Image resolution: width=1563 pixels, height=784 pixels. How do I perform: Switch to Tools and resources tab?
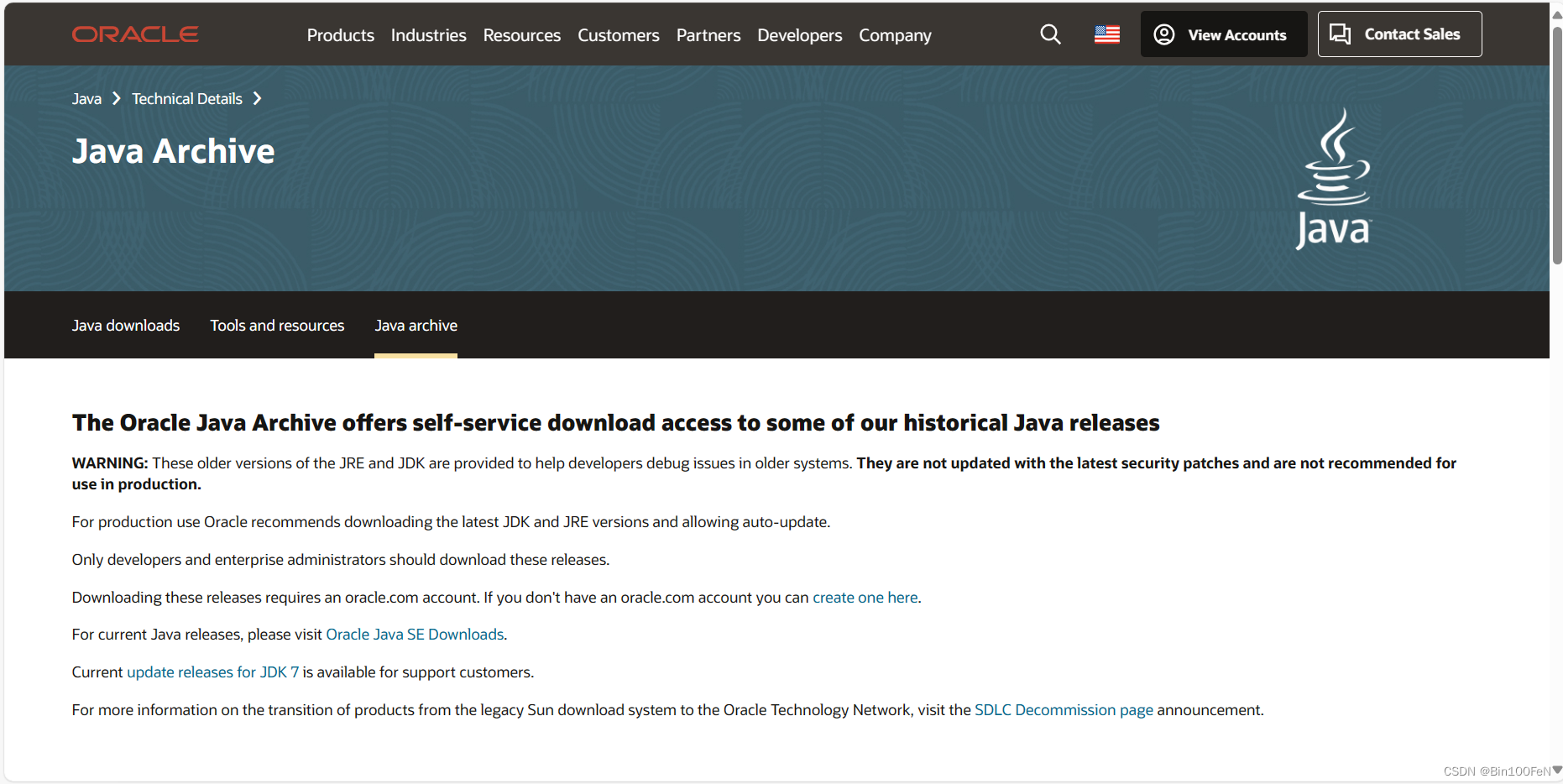click(277, 326)
